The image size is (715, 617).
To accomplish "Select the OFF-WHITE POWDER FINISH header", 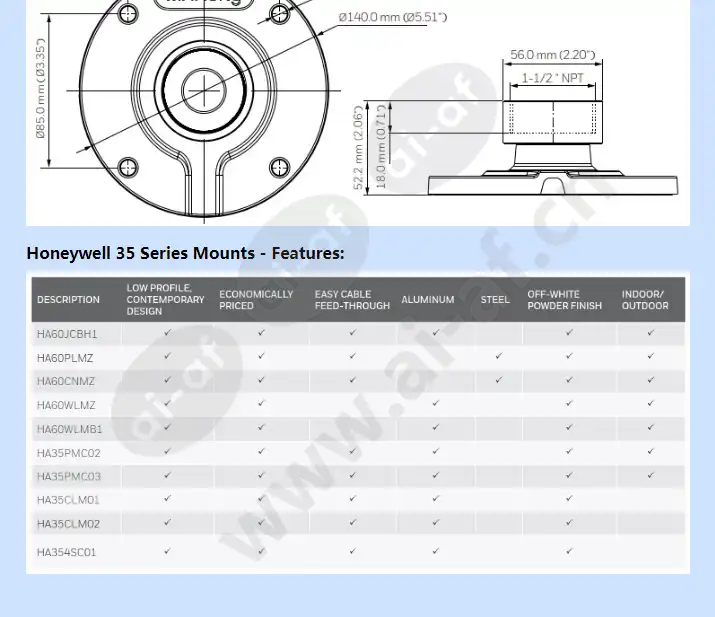I will tap(565, 300).
